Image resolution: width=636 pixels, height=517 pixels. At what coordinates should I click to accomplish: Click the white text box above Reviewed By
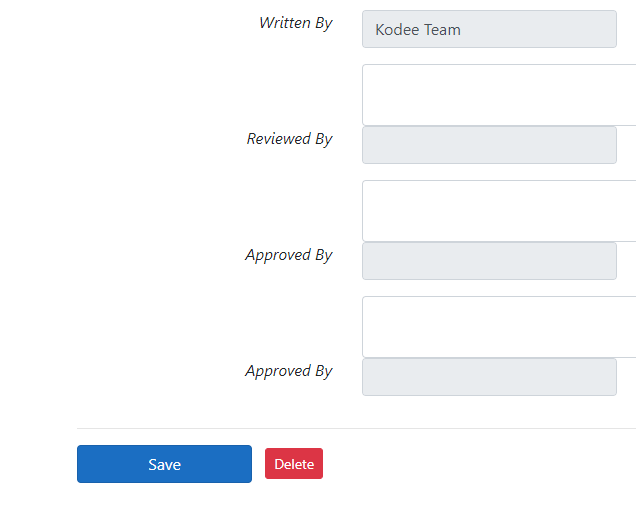tap(498, 95)
